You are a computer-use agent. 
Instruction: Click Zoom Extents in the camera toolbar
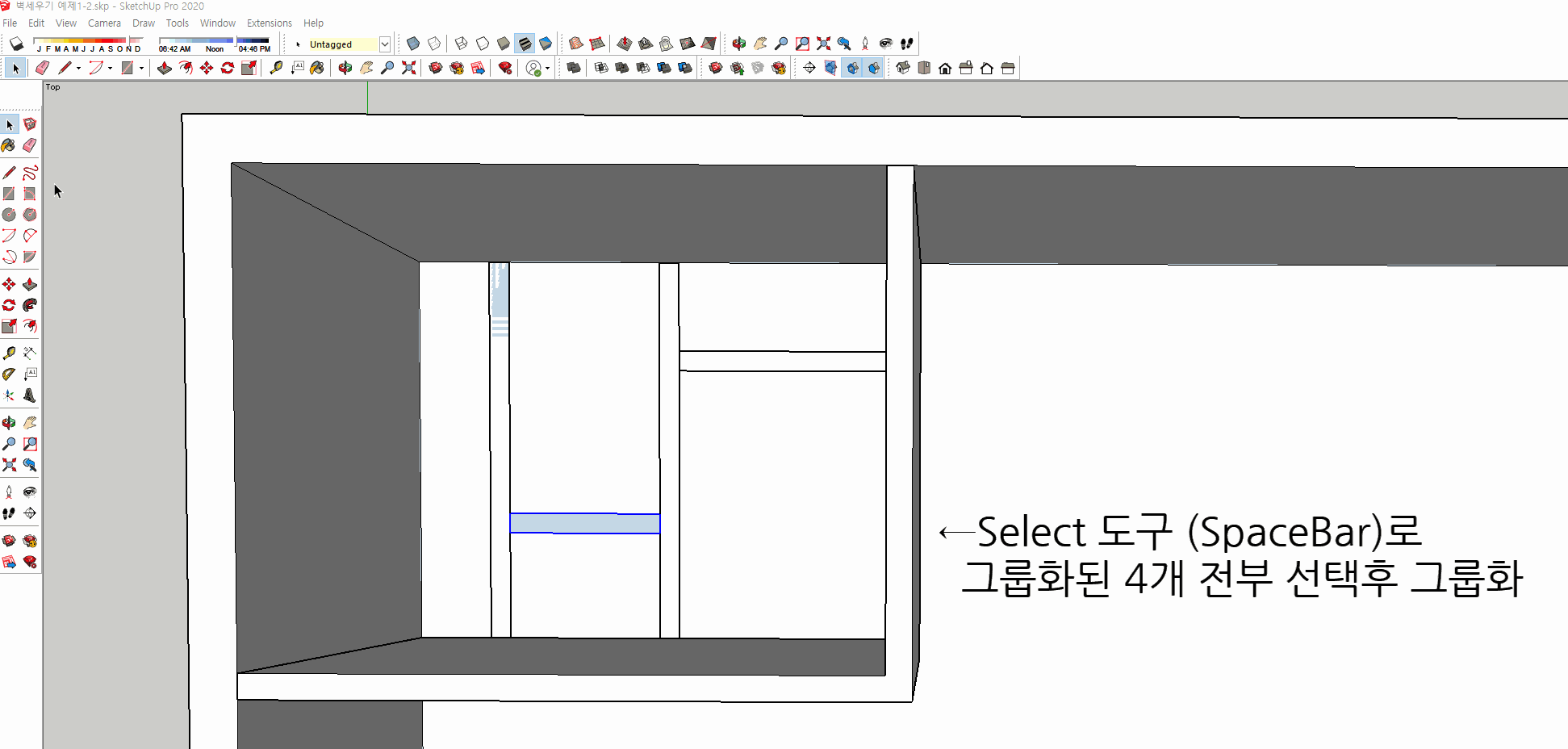(823, 43)
